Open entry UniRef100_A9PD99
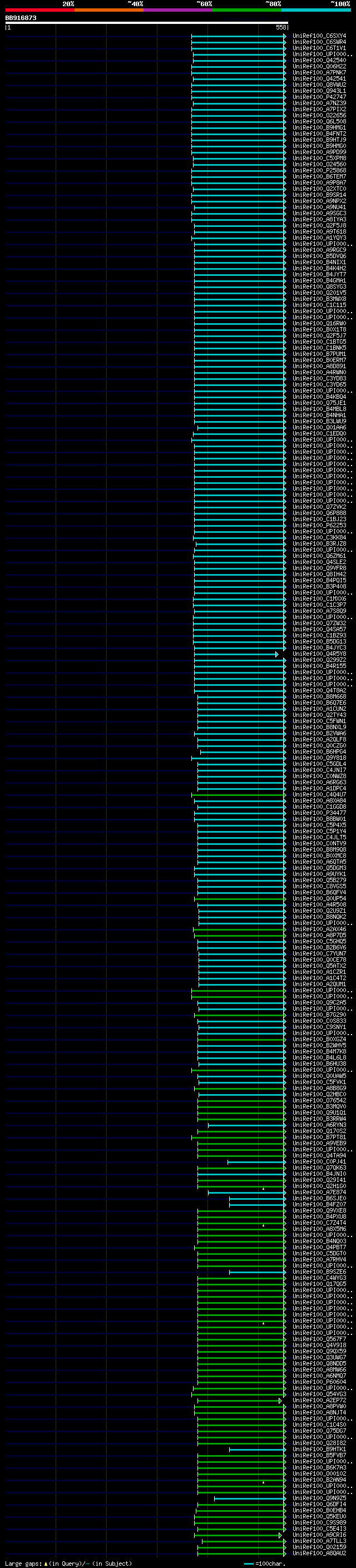This screenshot has width=356, height=1568. [x=319, y=152]
